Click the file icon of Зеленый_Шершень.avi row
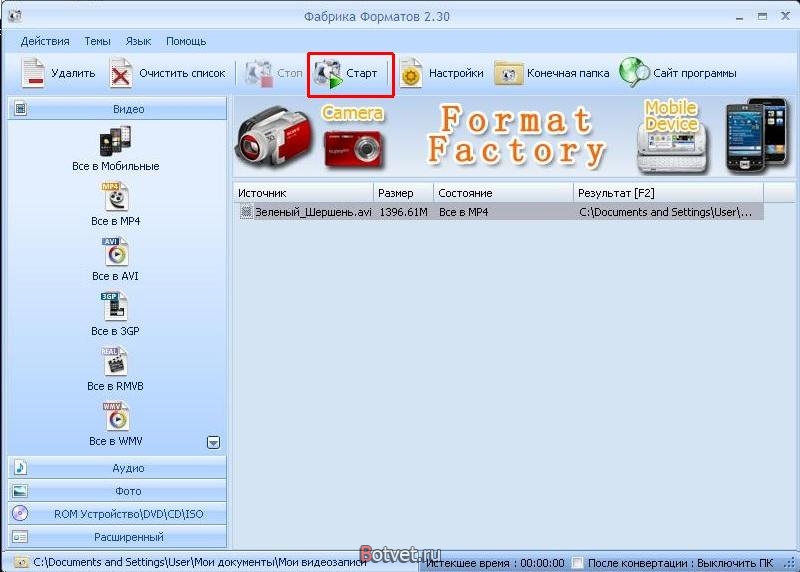 click(x=246, y=212)
